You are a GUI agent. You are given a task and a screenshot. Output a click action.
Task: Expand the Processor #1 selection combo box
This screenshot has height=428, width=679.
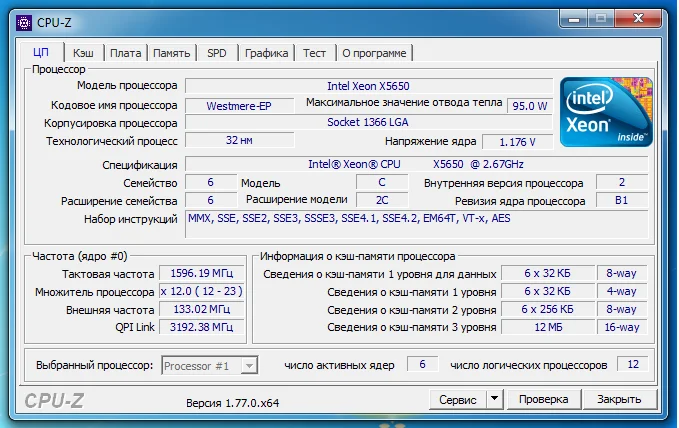click(x=210, y=366)
